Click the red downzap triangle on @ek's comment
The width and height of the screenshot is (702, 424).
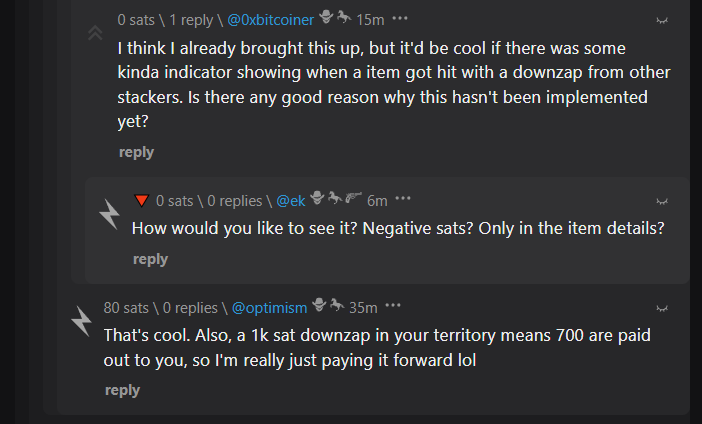tap(141, 201)
